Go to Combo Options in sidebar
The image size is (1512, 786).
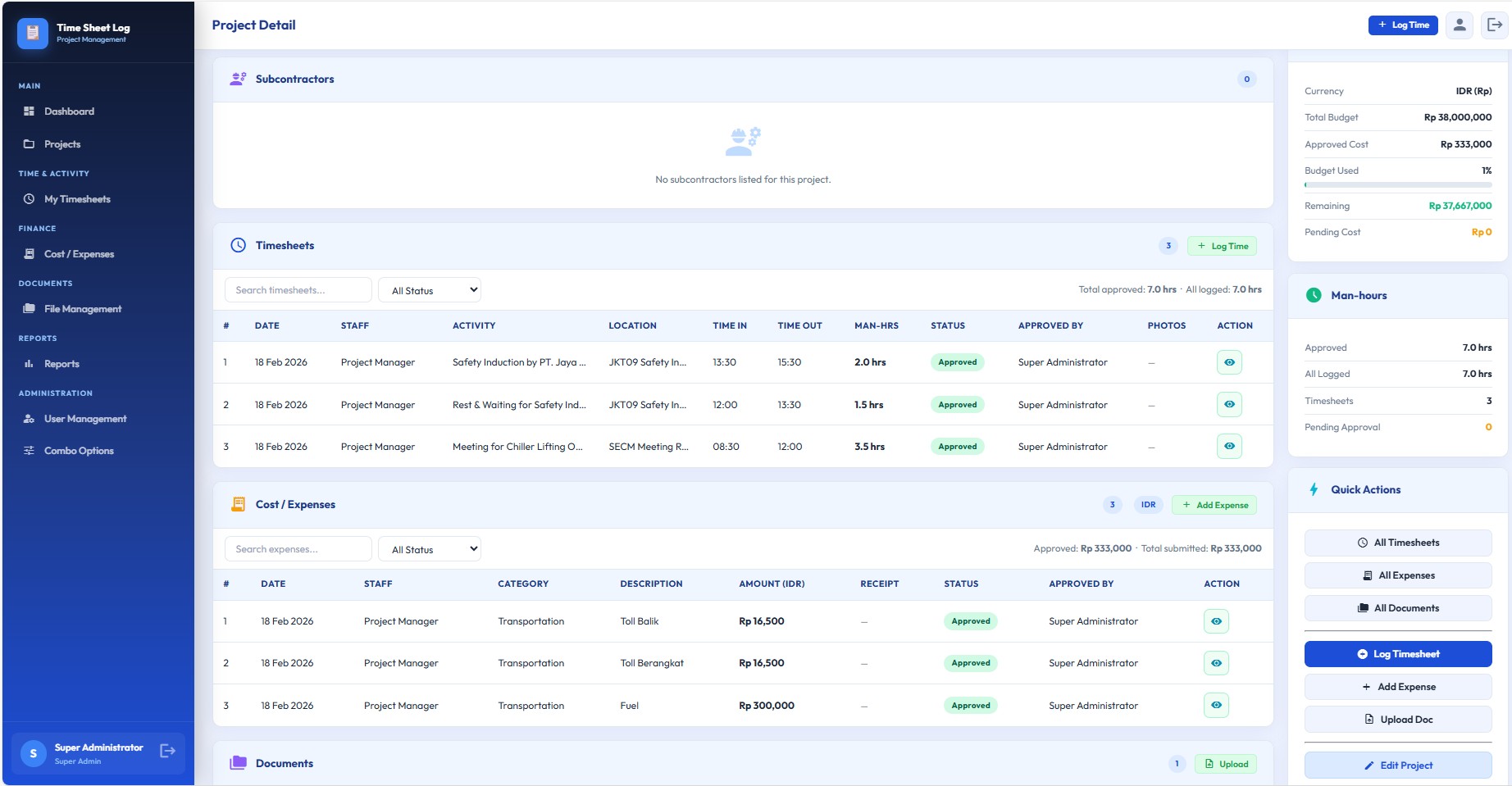click(x=79, y=451)
